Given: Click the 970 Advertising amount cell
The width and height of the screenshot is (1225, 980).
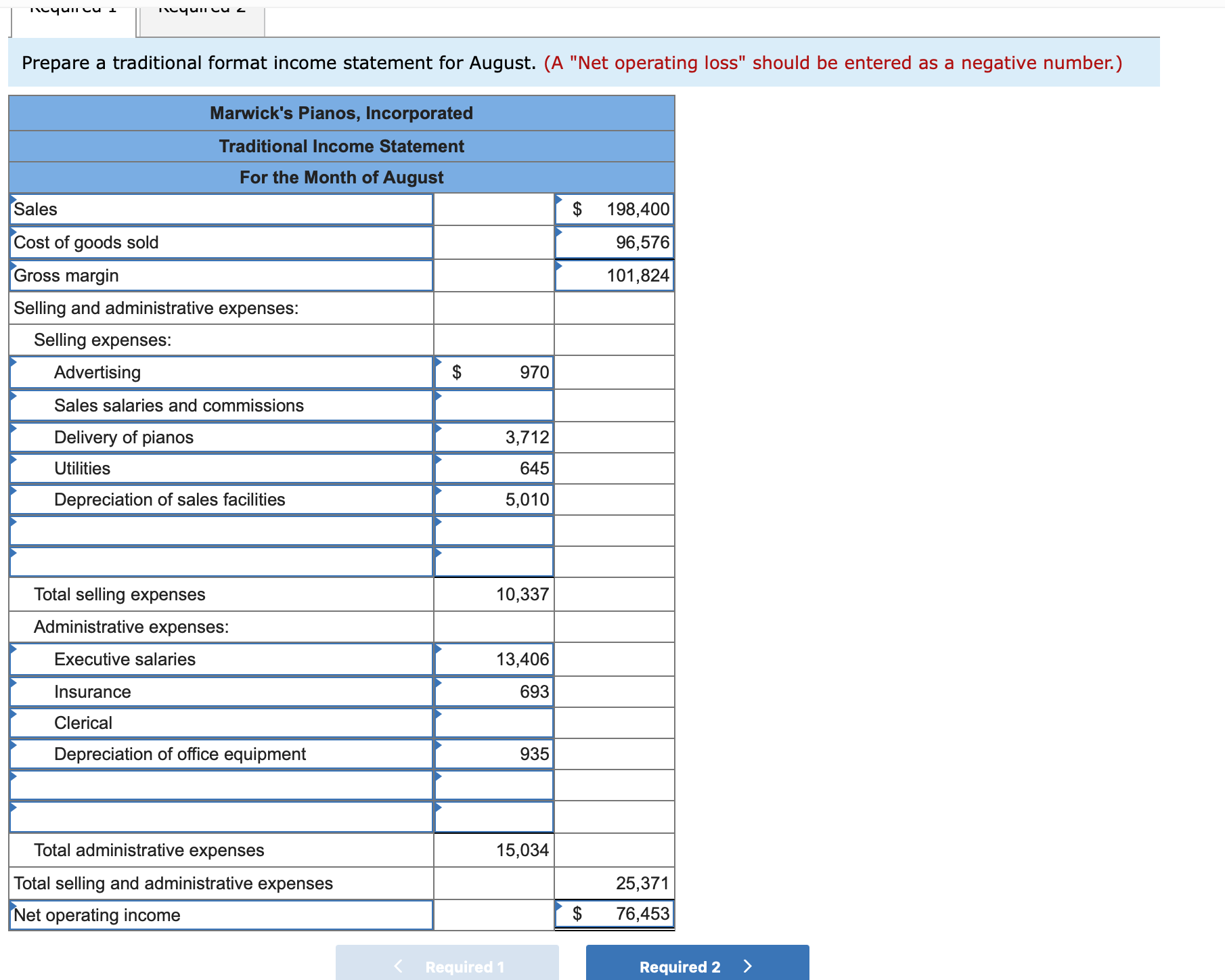Looking at the screenshot, I should tap(493, 372).
